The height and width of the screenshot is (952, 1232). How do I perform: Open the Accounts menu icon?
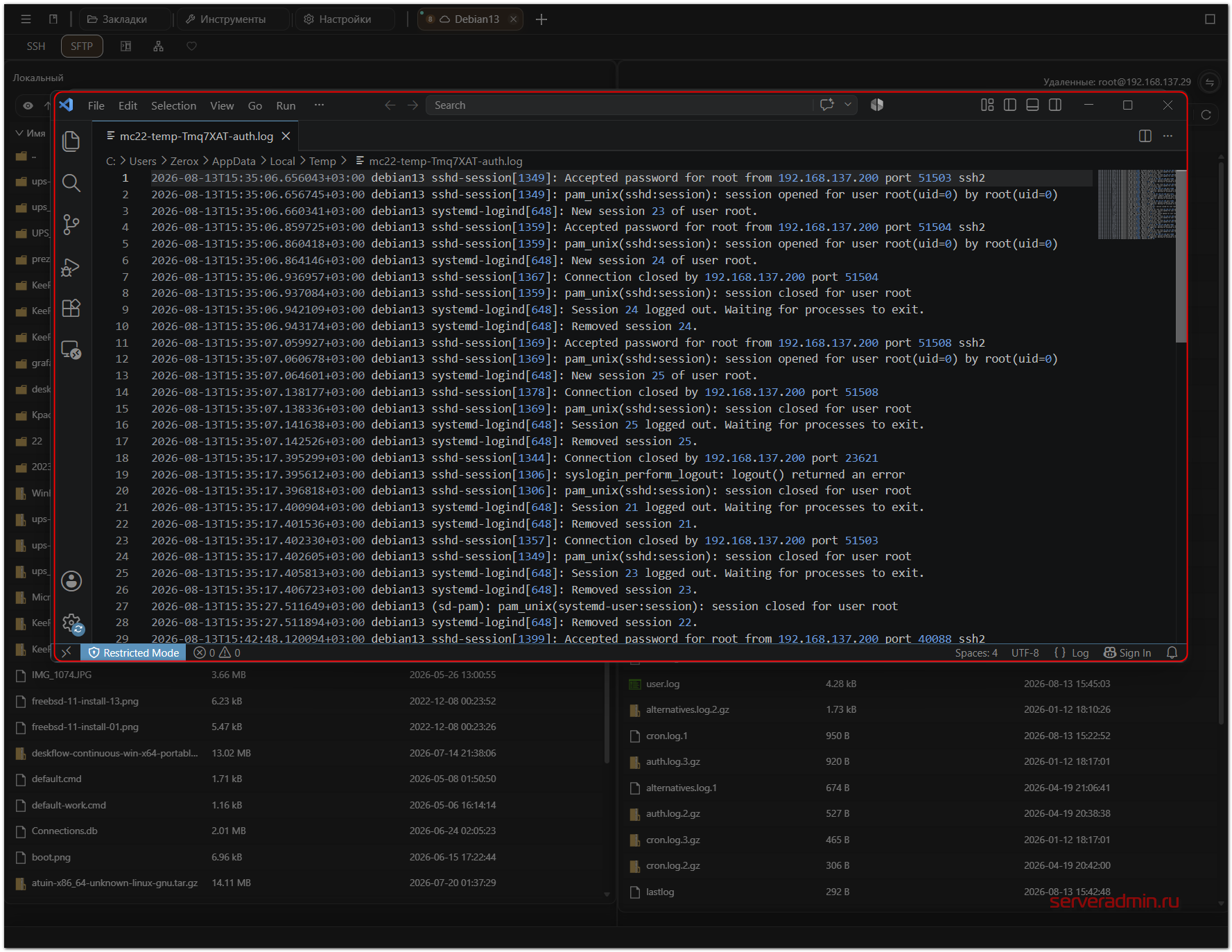coord(71,581)
